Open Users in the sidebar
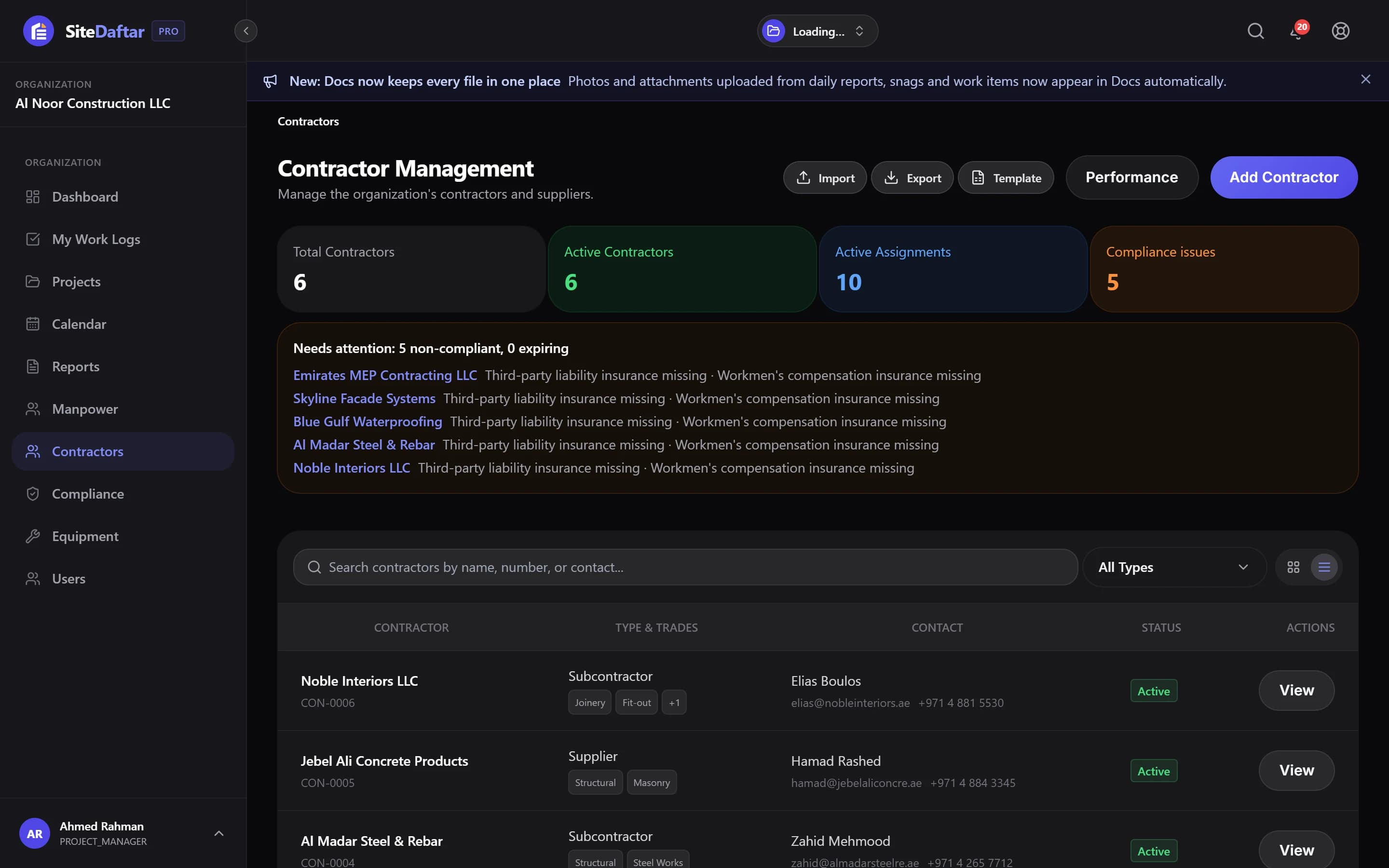 coord(123,579)
